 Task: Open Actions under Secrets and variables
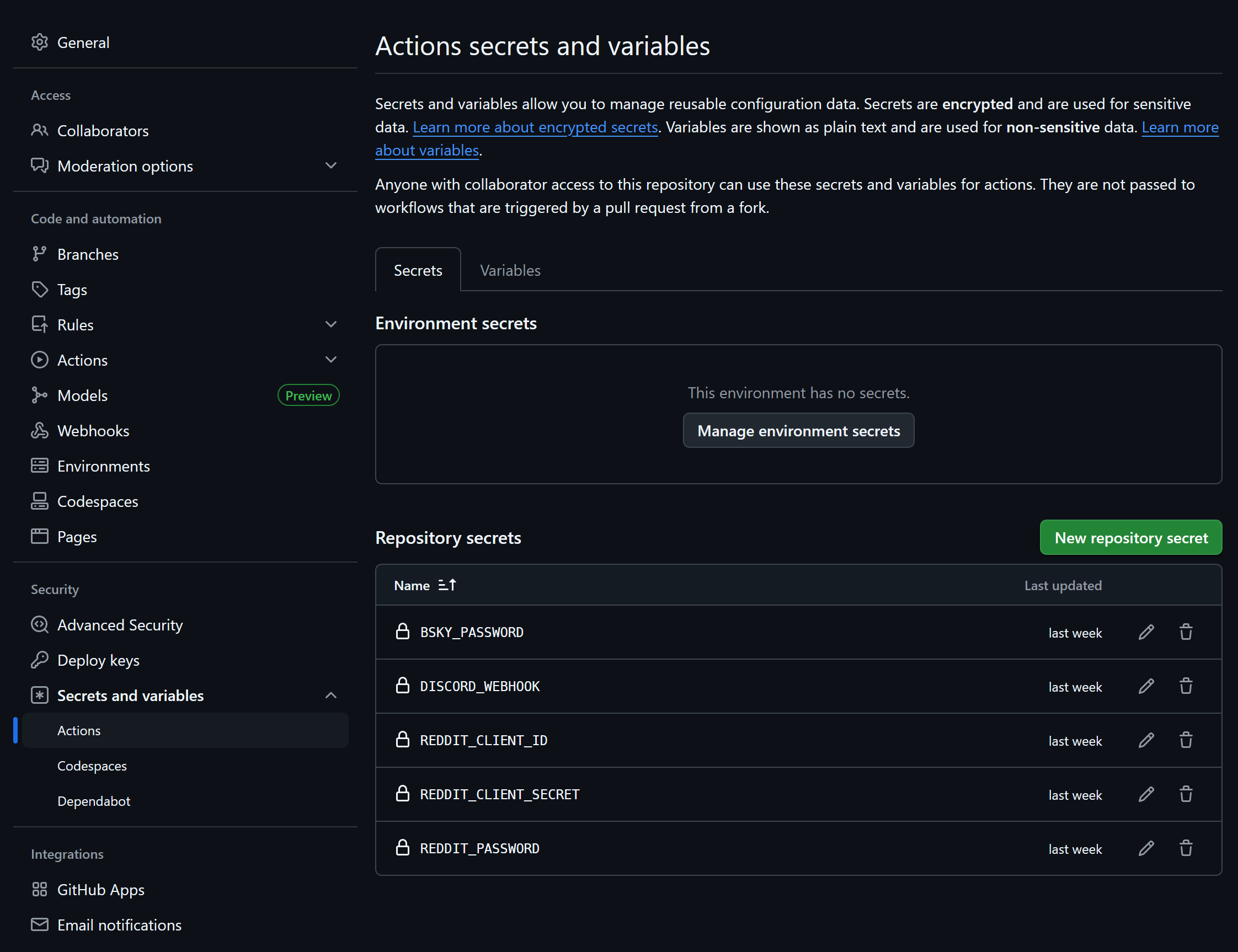click(x=185, y=730)
